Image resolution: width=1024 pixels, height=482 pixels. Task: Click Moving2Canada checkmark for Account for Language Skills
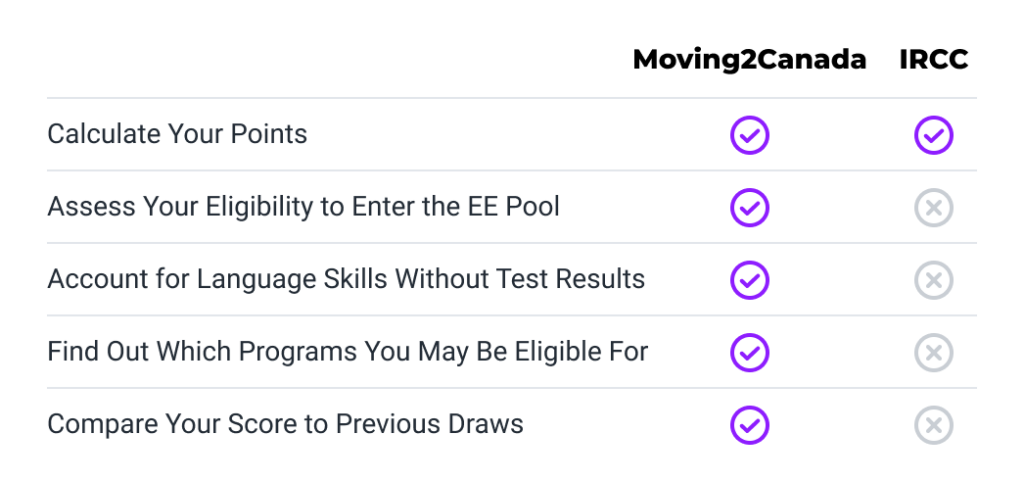click(x=749, y=280)
